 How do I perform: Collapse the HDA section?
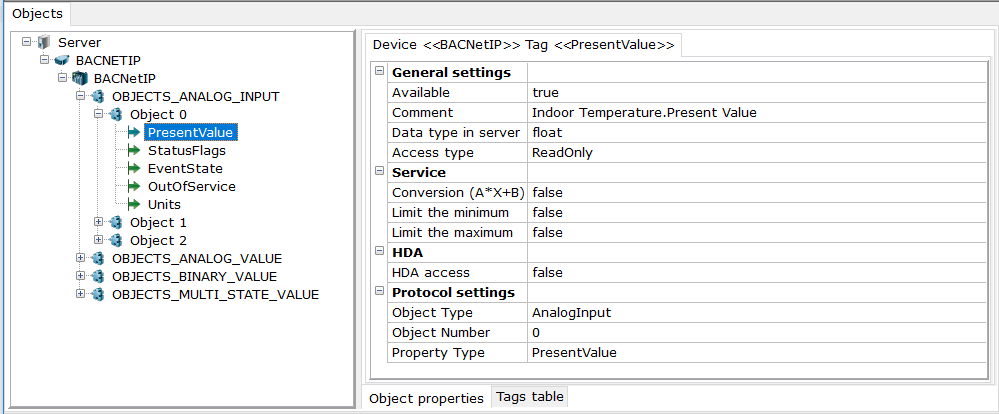point(380,252)
